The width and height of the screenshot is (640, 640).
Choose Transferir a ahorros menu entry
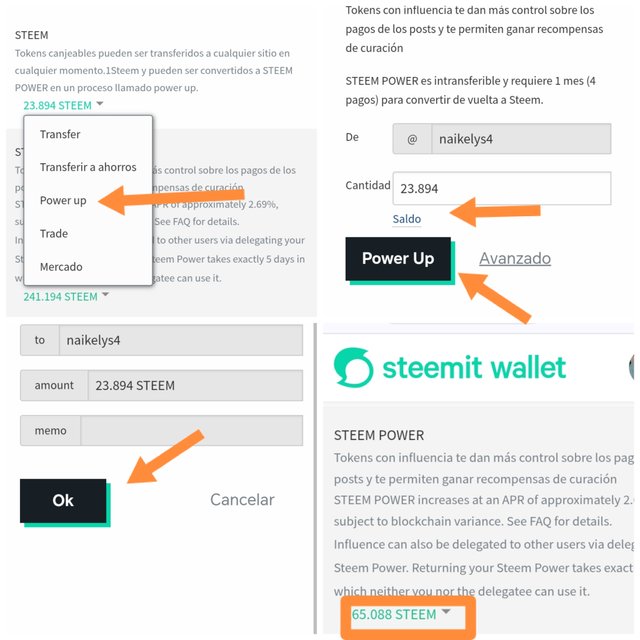tap(88, 167)
